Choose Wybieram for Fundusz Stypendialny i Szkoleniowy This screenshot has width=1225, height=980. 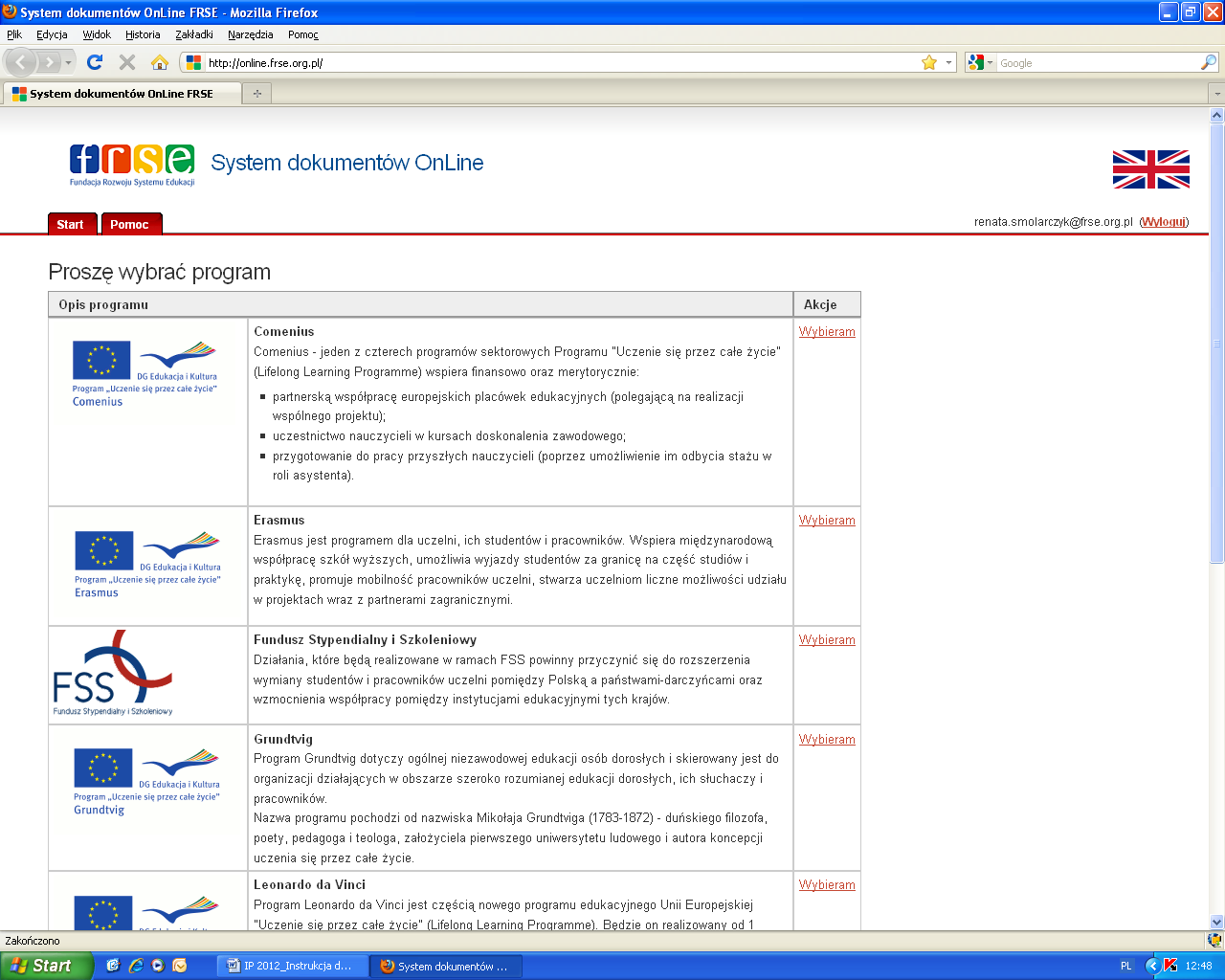827,639
